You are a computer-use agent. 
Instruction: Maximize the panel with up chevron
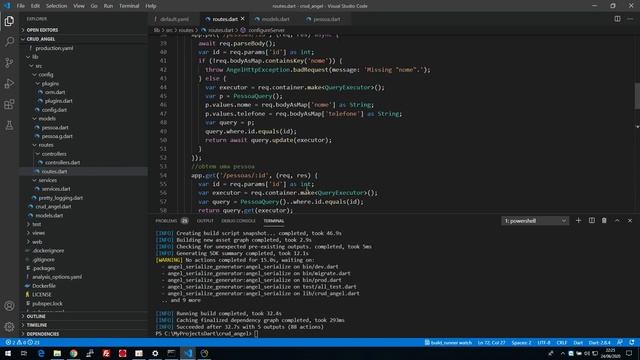[617, 220]
